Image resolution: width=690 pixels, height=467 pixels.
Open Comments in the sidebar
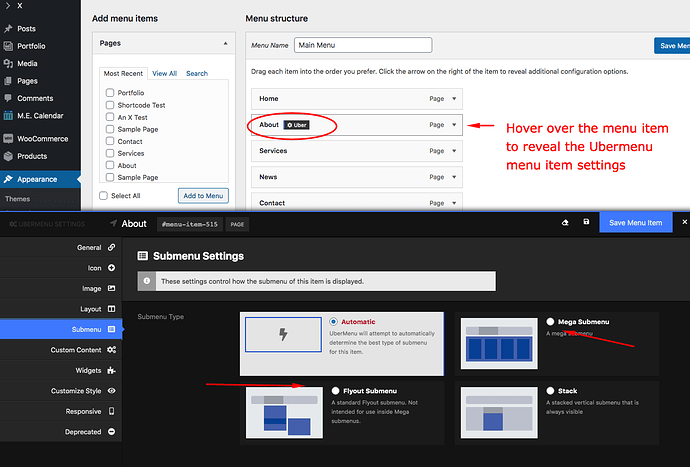pyautogui.click(x=35, y=98)
